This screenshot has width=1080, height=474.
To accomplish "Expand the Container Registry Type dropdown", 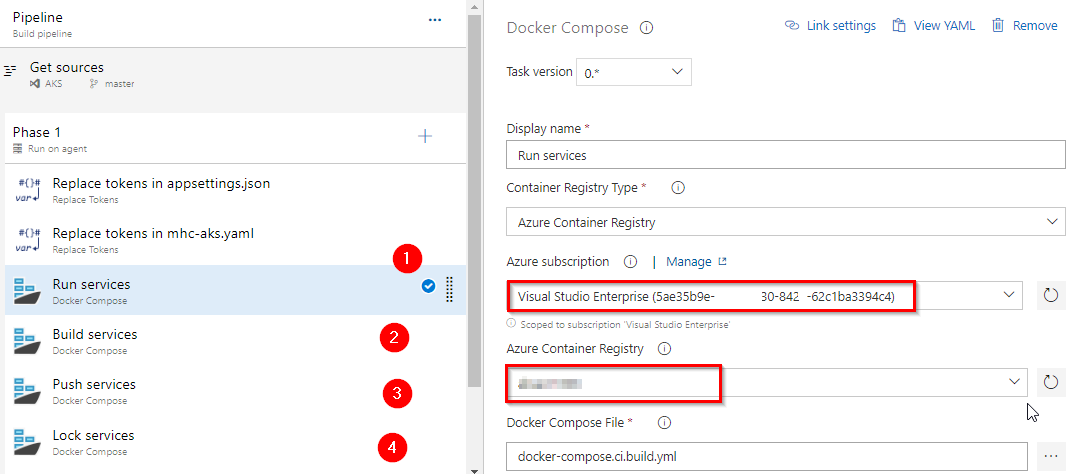I will [x=786, y=222].
